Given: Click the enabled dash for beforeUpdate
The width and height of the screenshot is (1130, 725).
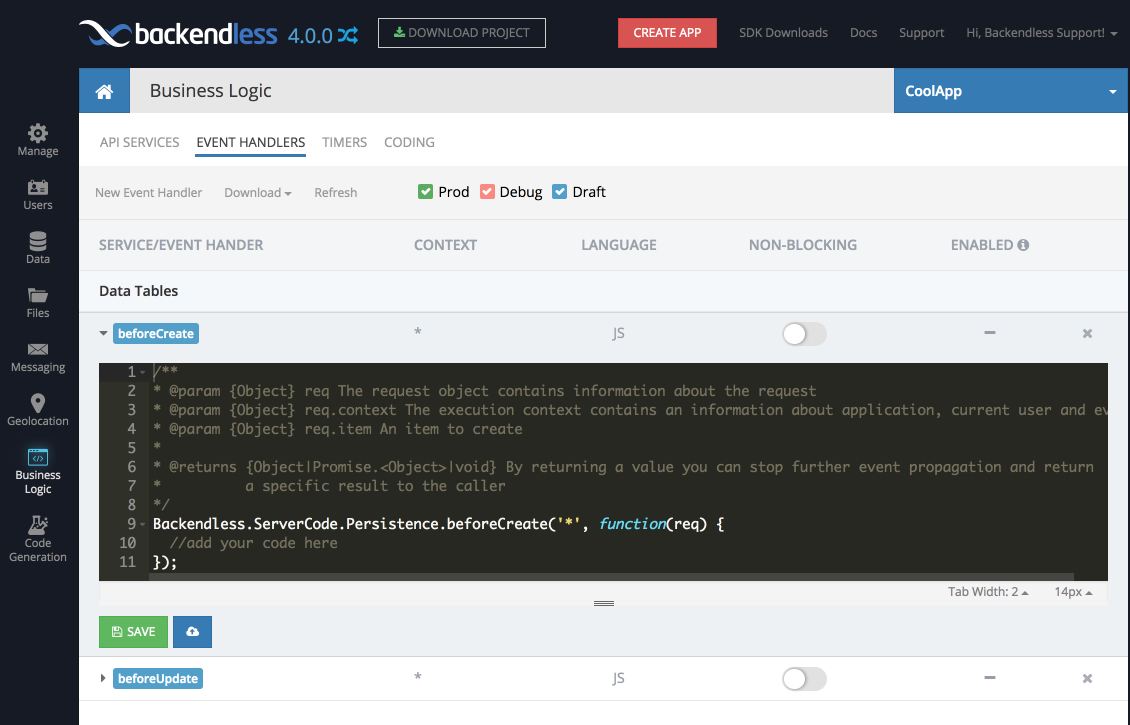Looking at the screenshot, I should (x=990, y=678).
